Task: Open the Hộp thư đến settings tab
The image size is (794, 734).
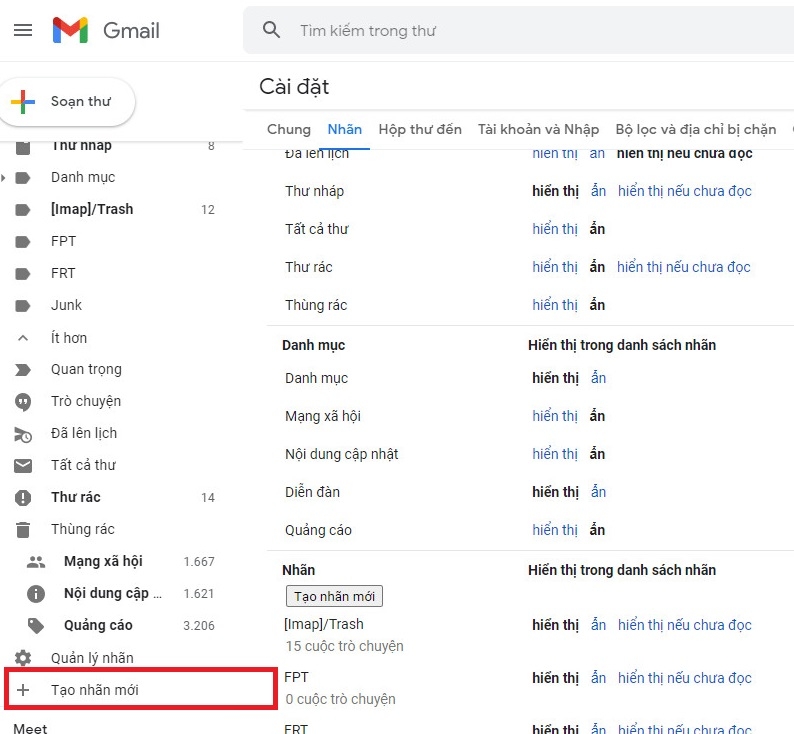Action: pyautogui.click(x=420, y=130)
